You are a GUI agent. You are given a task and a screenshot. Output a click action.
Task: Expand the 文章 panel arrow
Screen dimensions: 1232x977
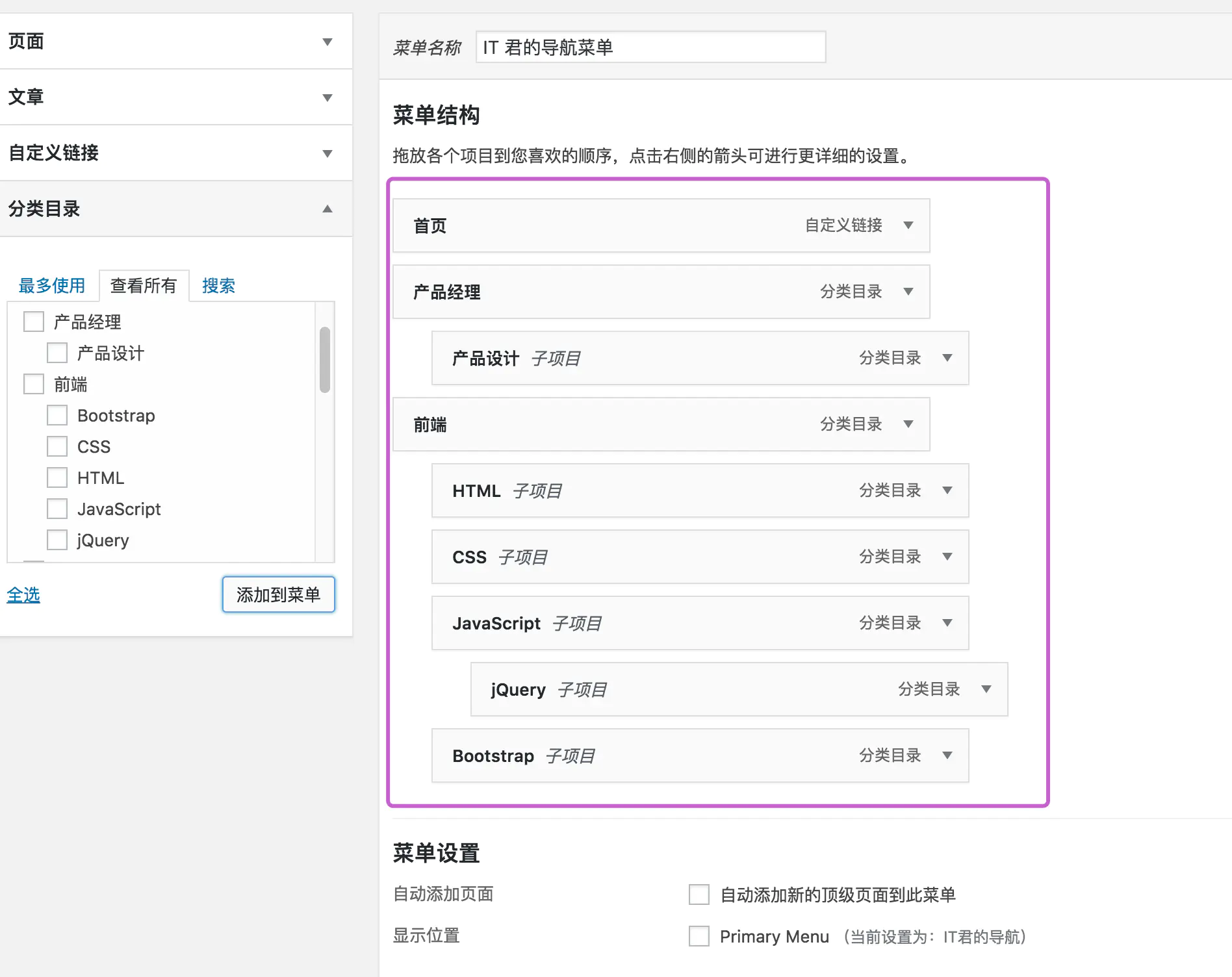327,98
